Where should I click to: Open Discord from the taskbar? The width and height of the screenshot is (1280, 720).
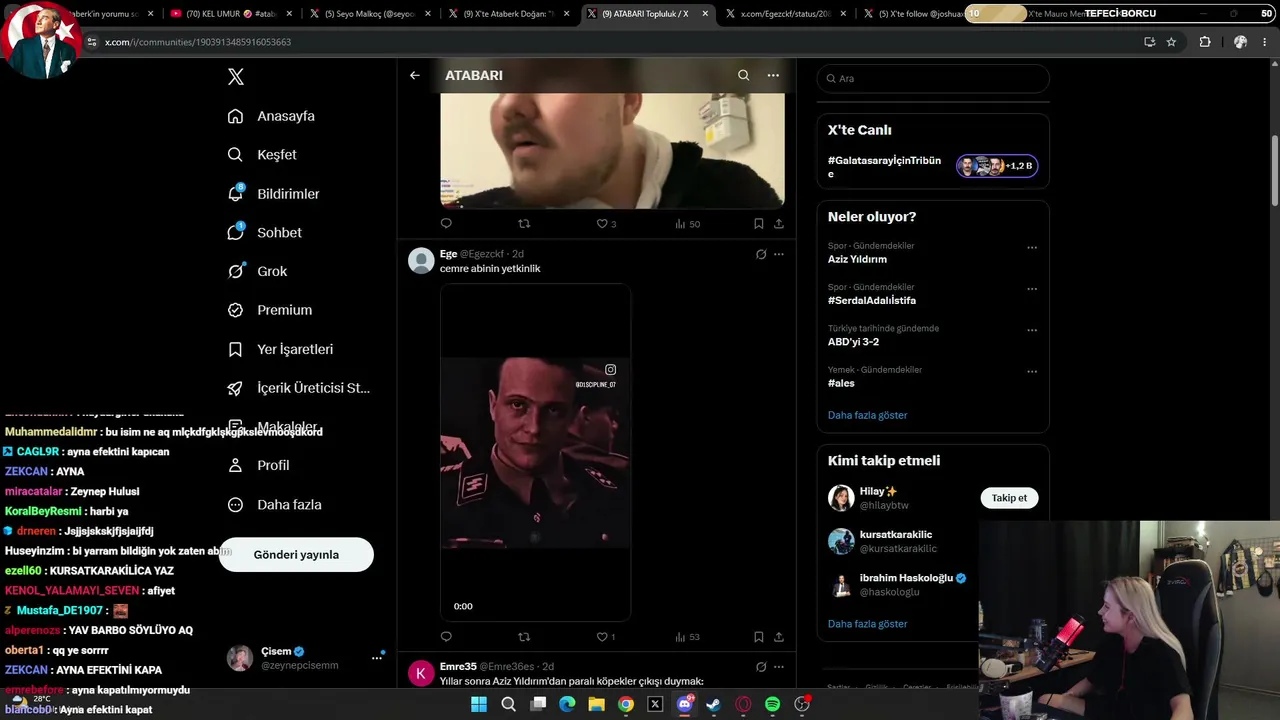tap(685, 704)
